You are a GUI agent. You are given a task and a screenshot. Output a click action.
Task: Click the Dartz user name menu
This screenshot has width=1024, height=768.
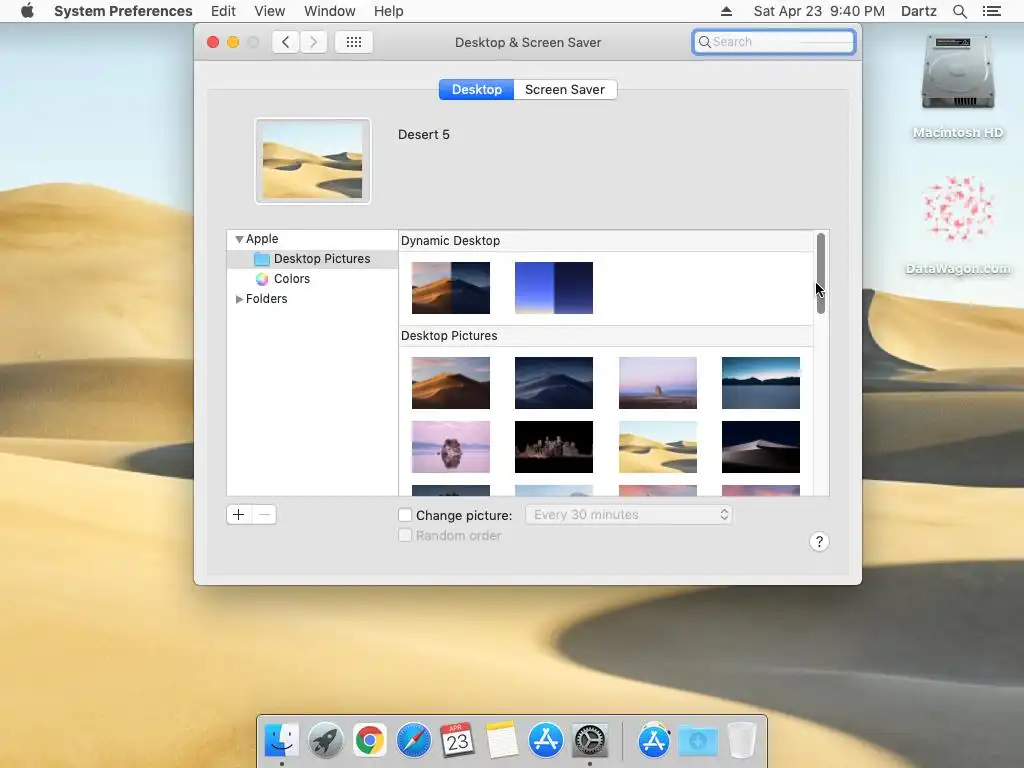point(918,11)
